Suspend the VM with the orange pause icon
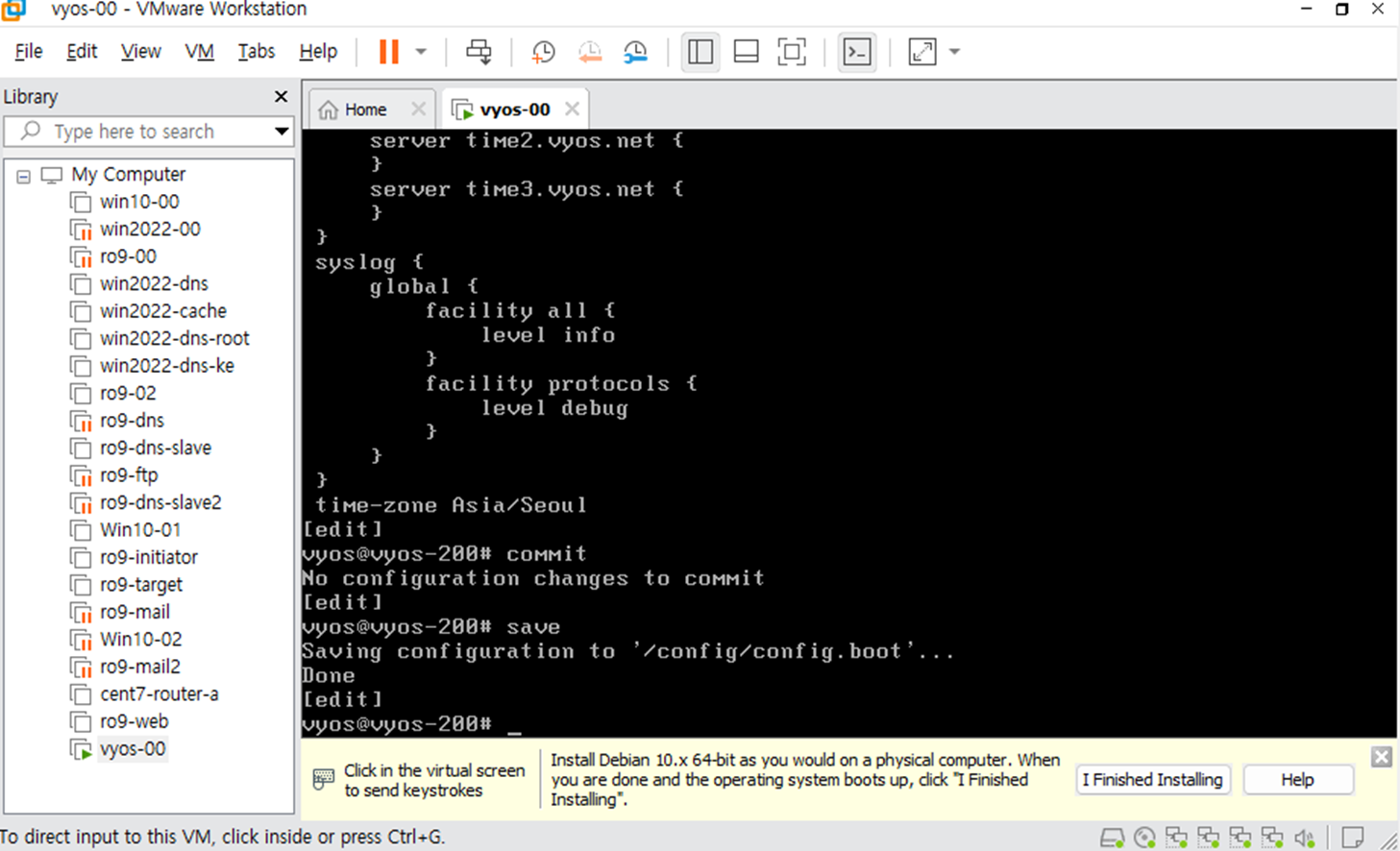Screen dimensions: 1400x851 [388, 52]
